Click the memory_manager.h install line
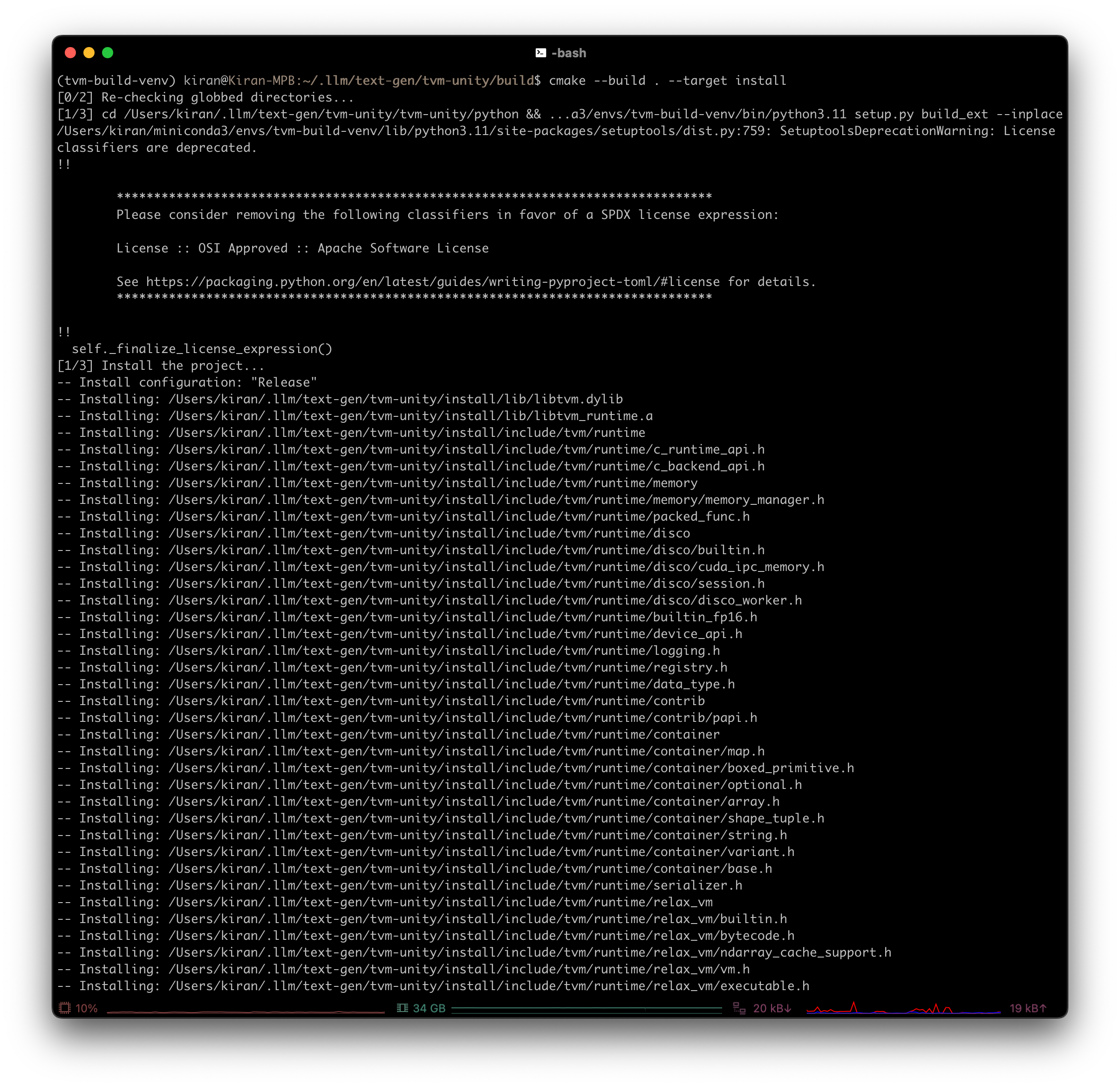This screenshot has width=1120, height=1087. pos(441,499)
